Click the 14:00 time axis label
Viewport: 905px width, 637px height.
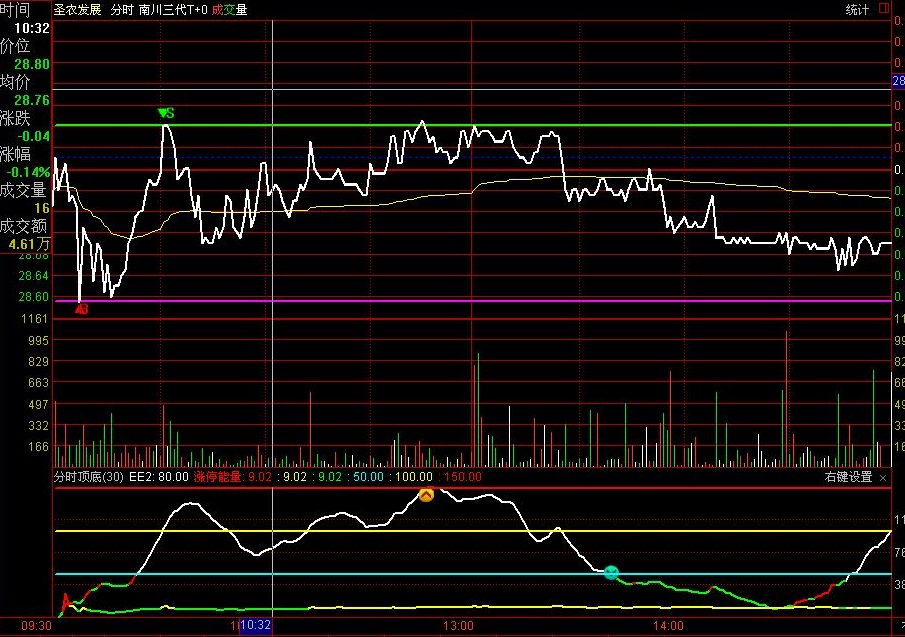668,626
